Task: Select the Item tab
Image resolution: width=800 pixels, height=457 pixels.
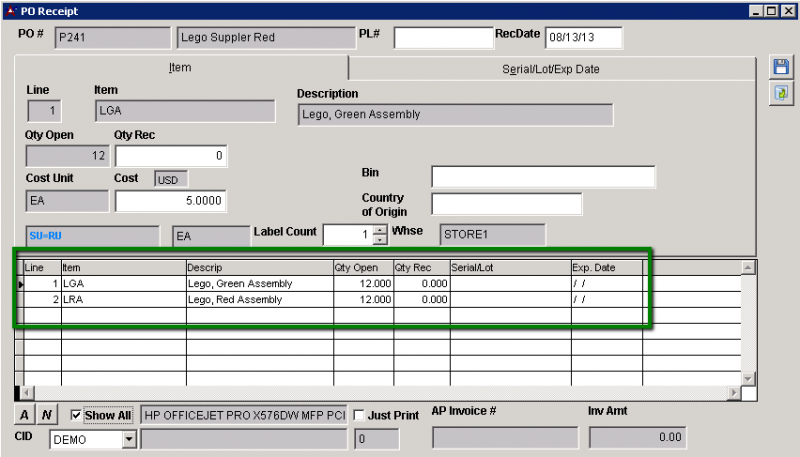Action: 180,68
